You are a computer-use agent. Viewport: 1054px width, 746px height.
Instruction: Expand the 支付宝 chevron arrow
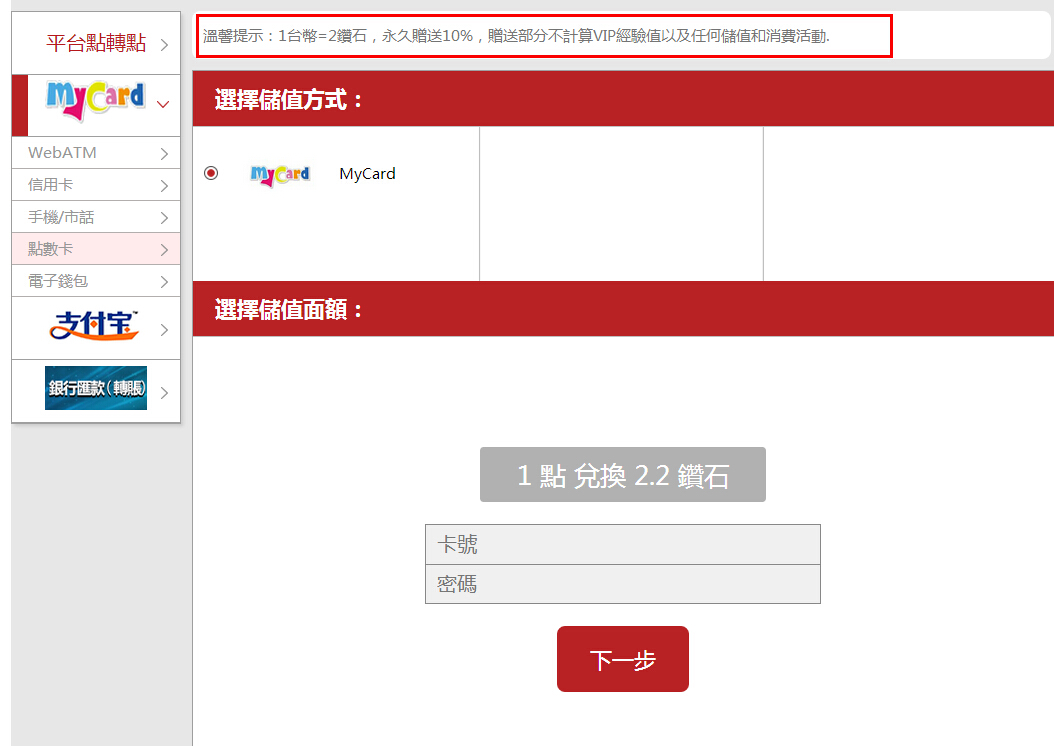tap(164, 330)
